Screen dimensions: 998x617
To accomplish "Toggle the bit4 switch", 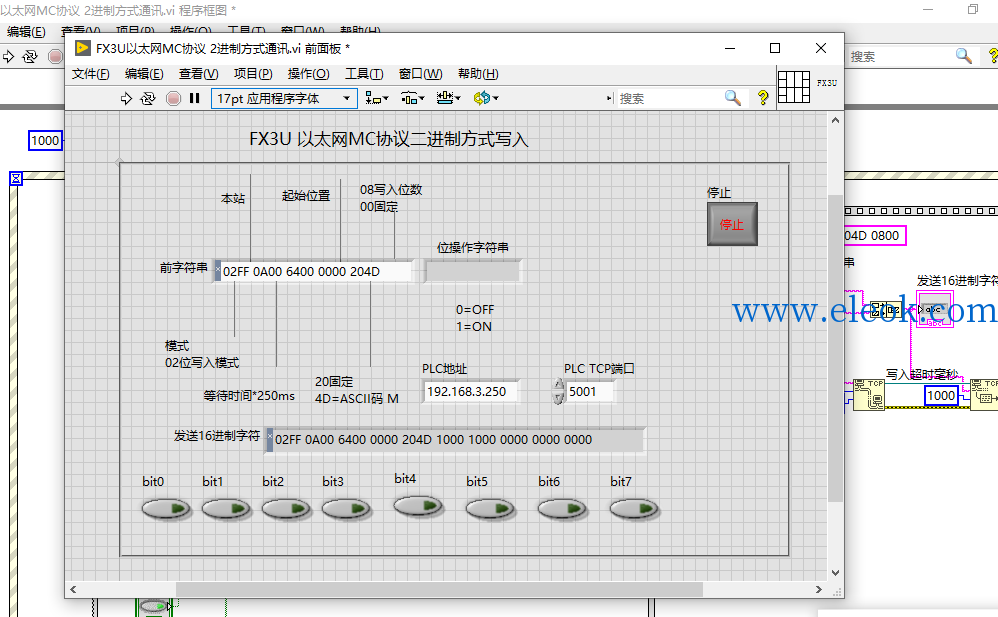I will [418, 506].
